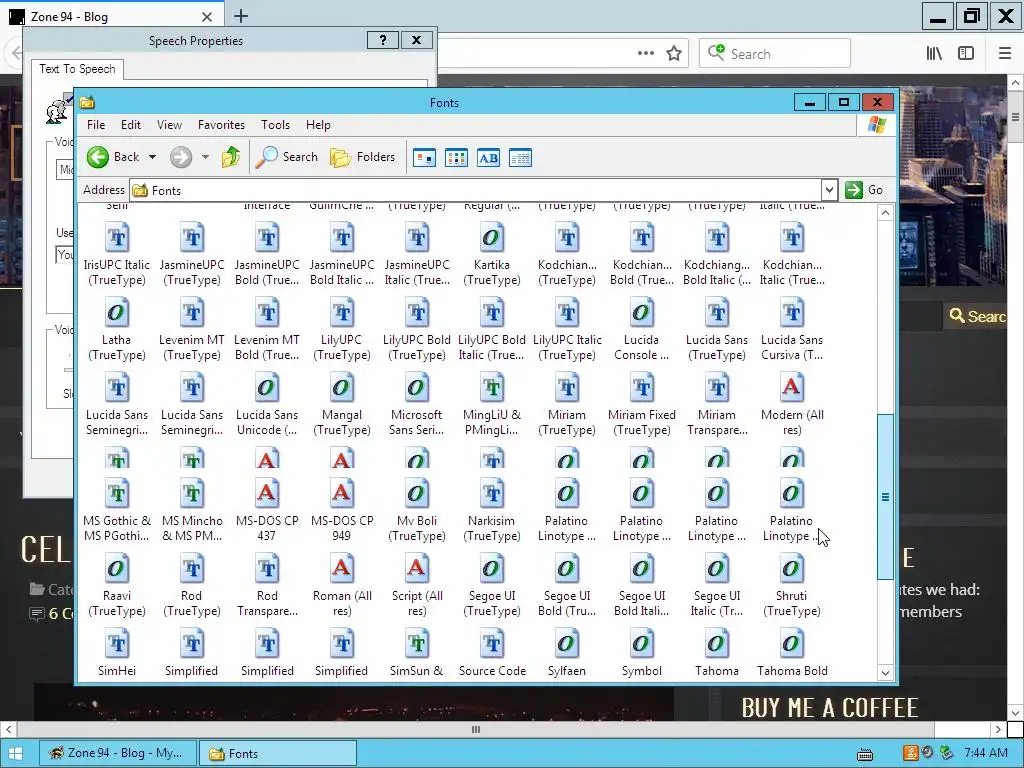
Task: Click the Fonts list scroll-up arrow
Action: coord(885,213)
